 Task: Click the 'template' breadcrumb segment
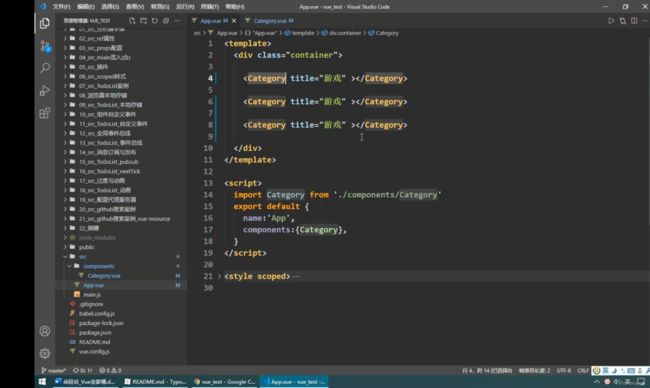tap(303, 33)
